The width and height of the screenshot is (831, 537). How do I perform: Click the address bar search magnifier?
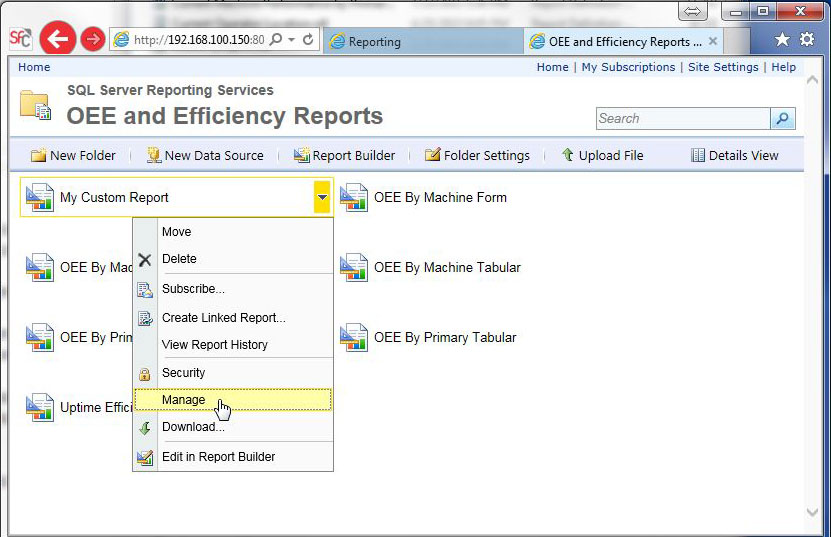[x=276, y=40]
